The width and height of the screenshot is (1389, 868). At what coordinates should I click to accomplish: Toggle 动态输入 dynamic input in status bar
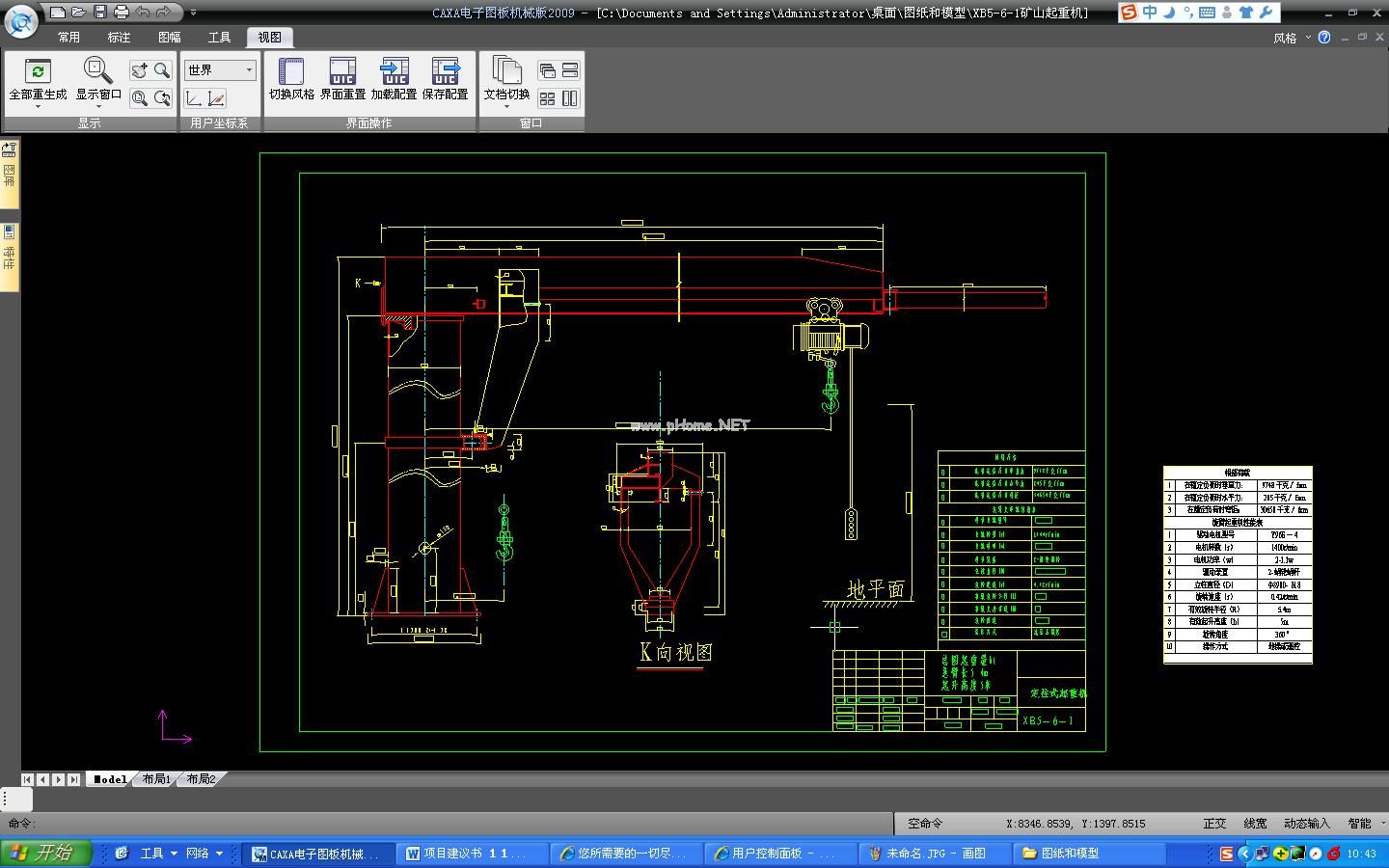(1306, 823)
